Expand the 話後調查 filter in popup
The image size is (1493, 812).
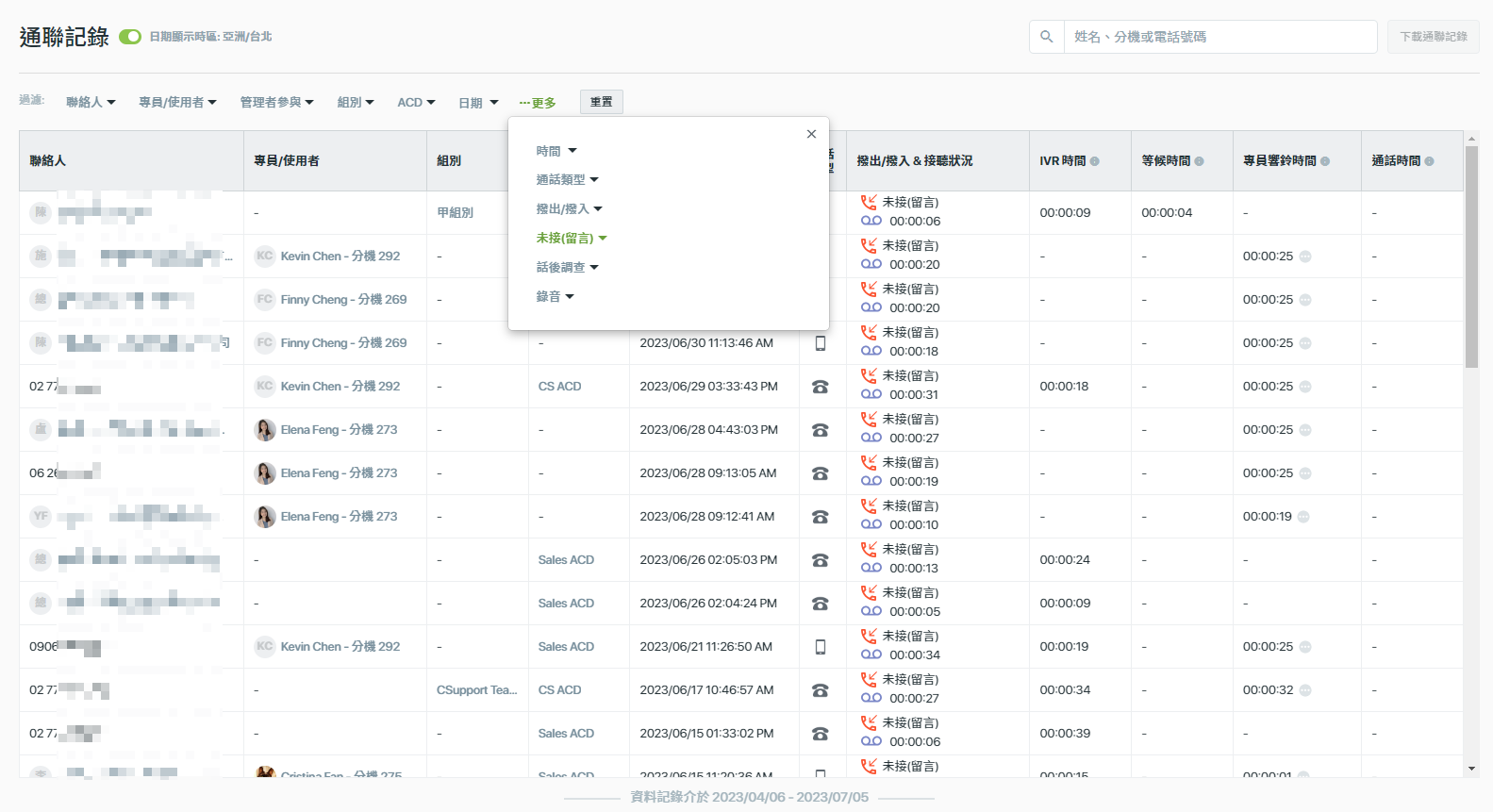click(x=567, y=267)
